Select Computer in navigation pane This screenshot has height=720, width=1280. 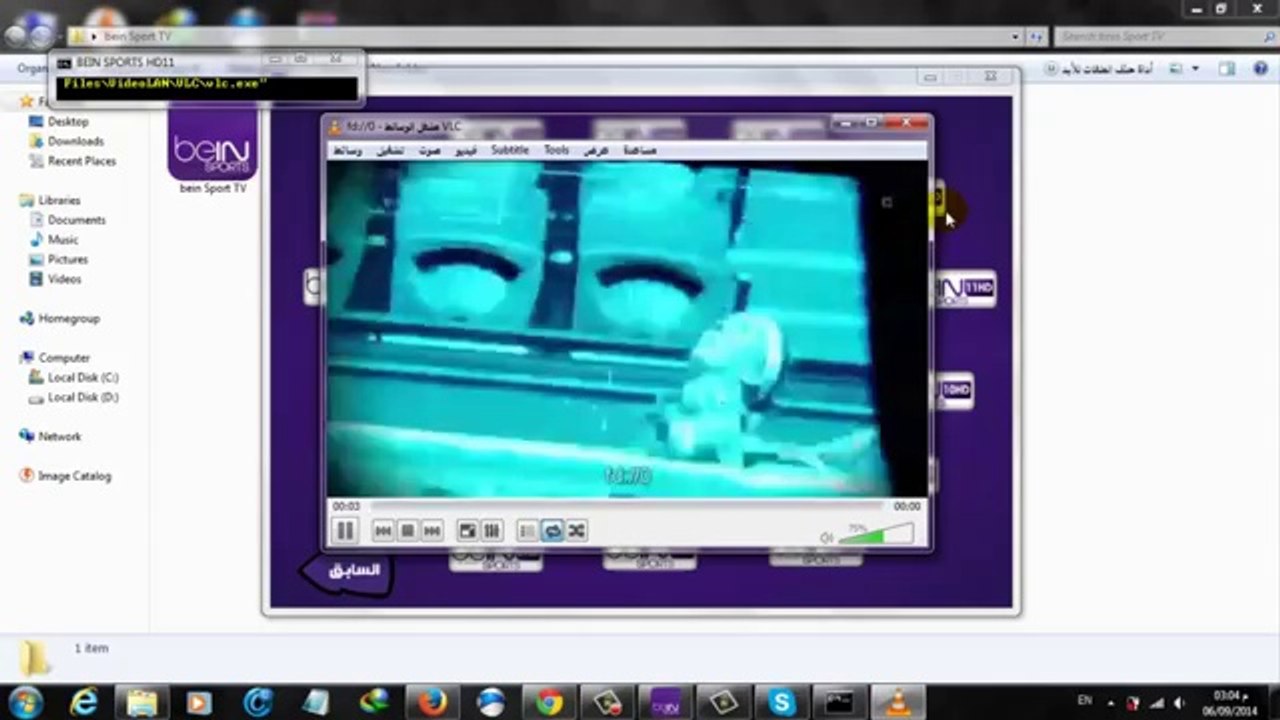point(63,358)
